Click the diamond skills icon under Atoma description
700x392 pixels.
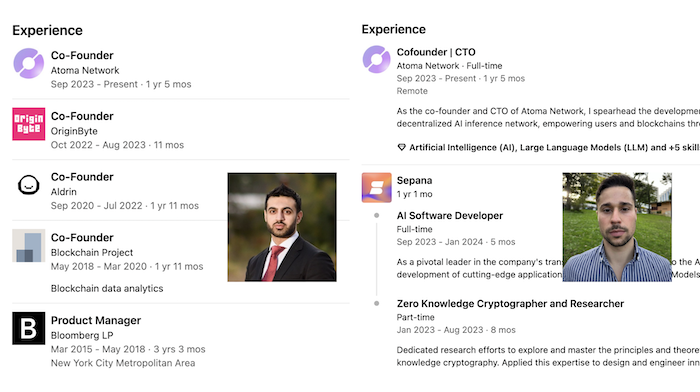[x=401, y=147]
